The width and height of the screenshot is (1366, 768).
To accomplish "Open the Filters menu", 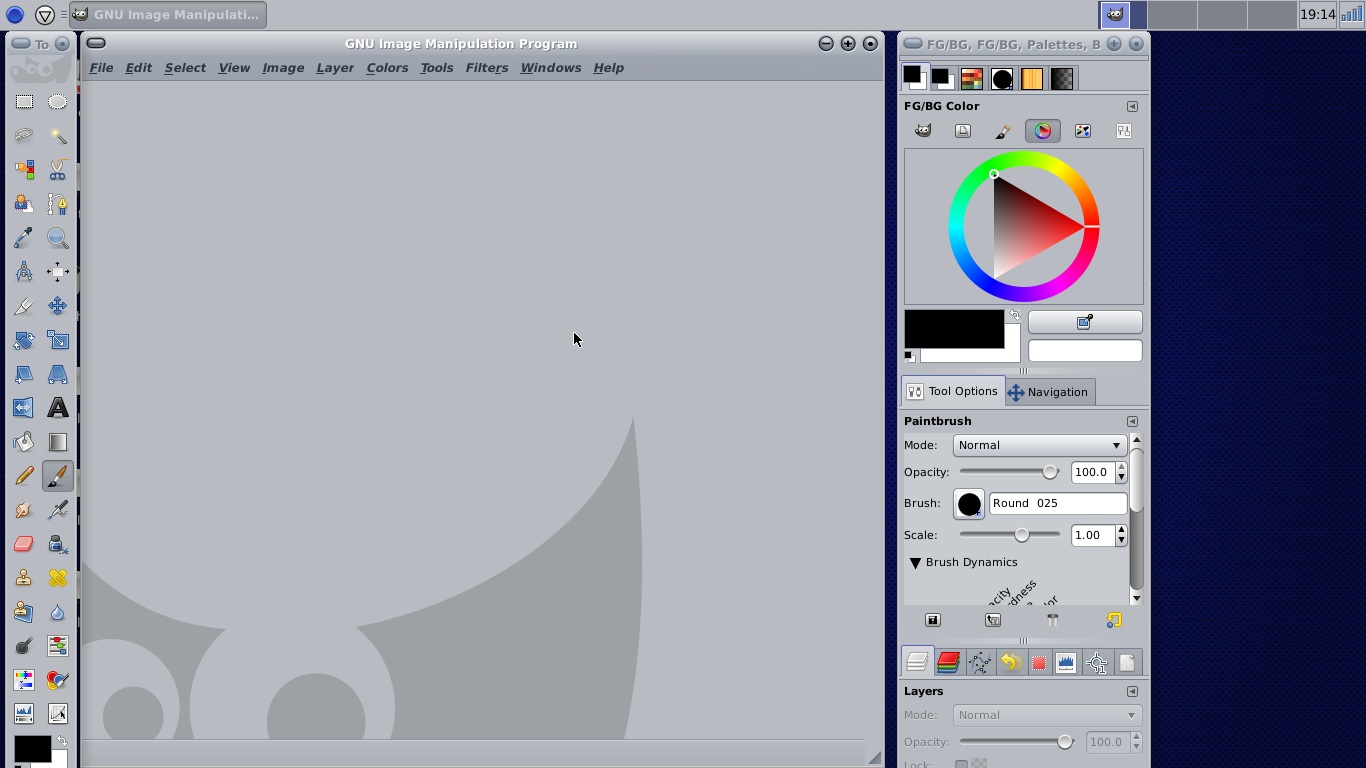I will click(x=487, y=68).
